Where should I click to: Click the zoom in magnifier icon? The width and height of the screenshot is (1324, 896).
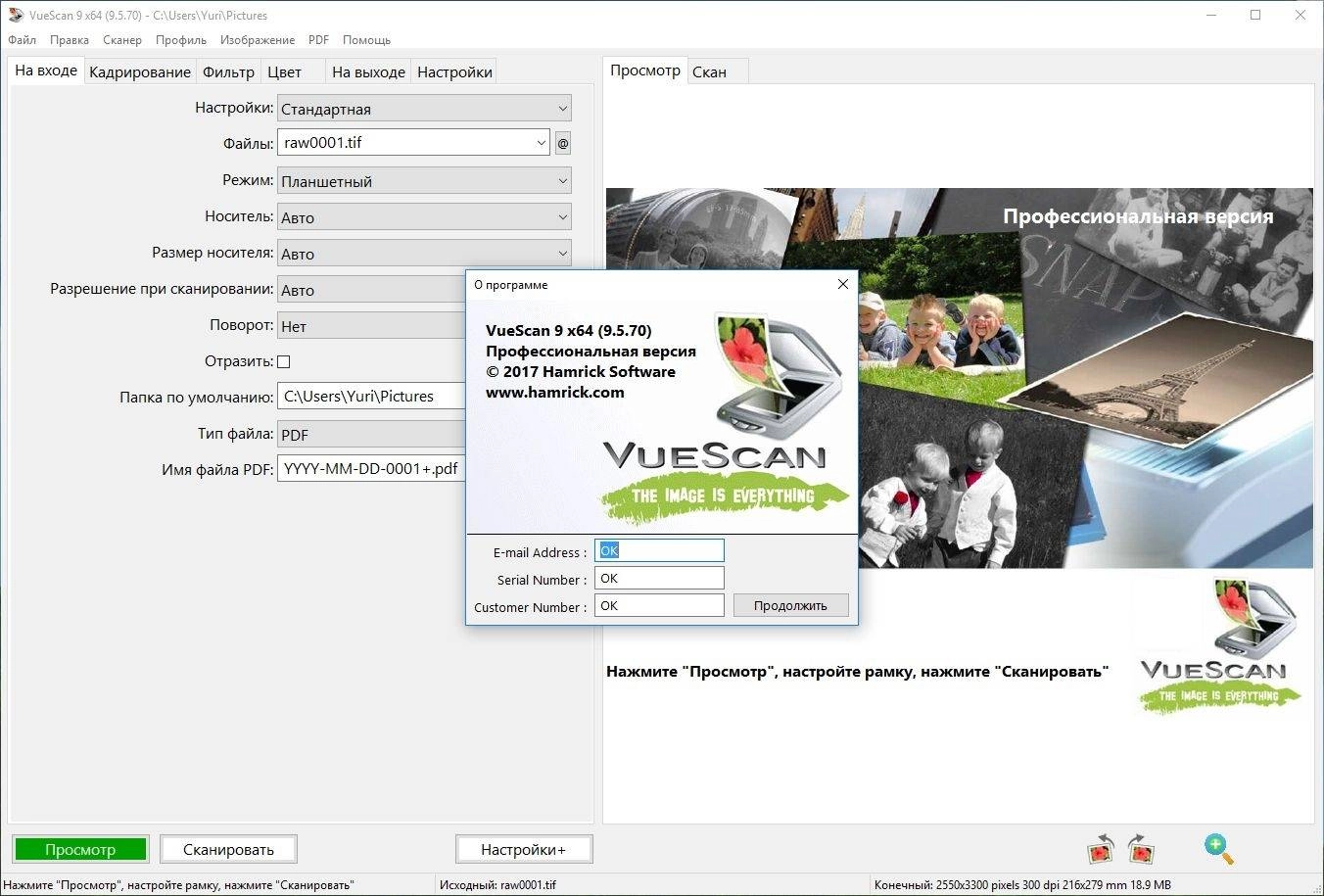tap(1218, 849)
